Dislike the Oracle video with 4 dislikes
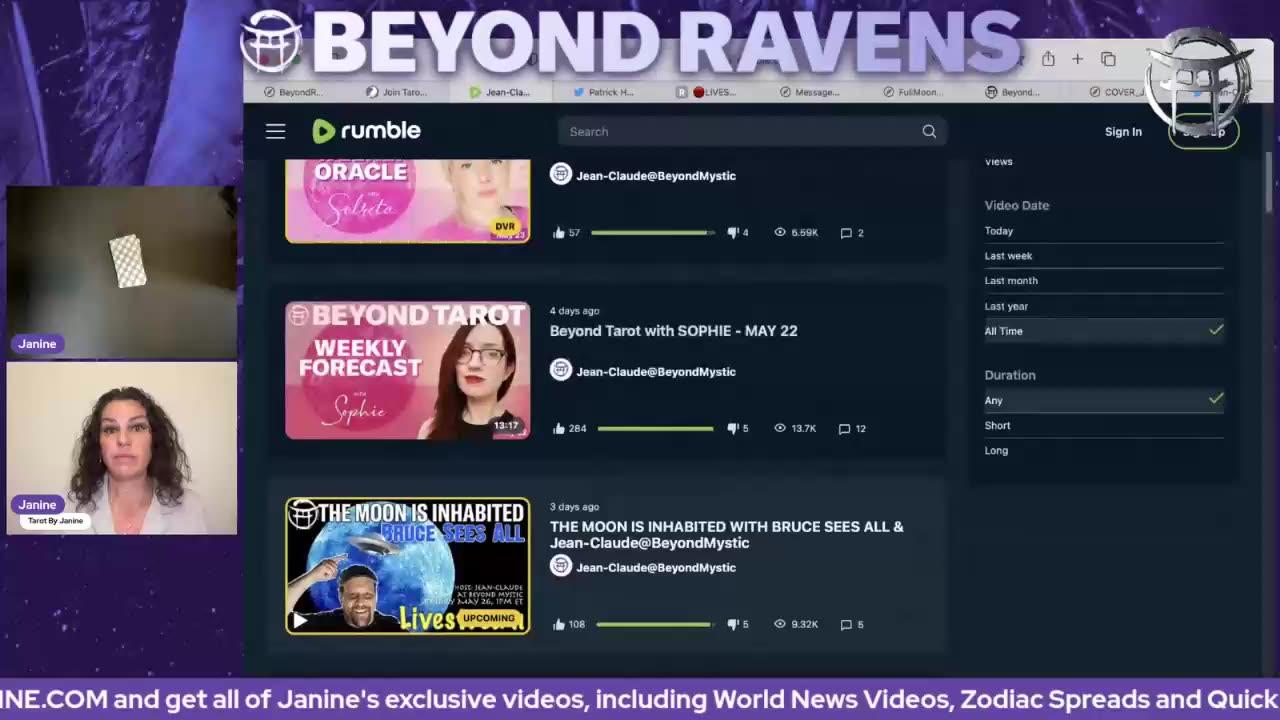The height and width of the screenshot is (720, 1280). 733,233
